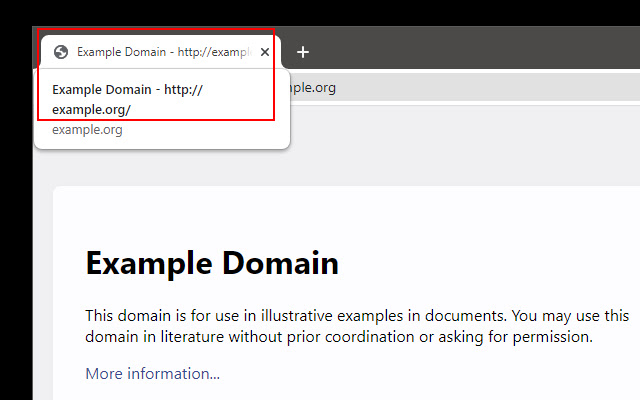Click the bold tooltip title 'Example Domain - http://example.org/'
Screen dimensions: 640x400
(127, 99)
